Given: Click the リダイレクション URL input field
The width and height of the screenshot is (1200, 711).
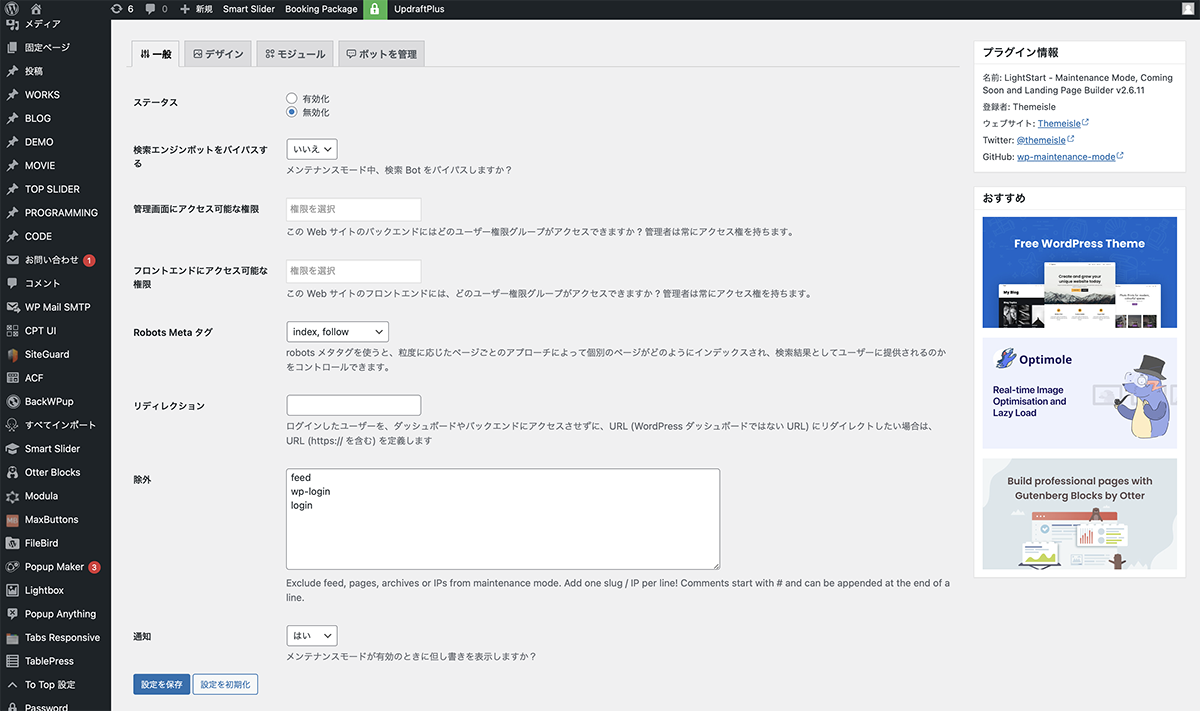Looking at the screenshot, I should coord(353,405).
